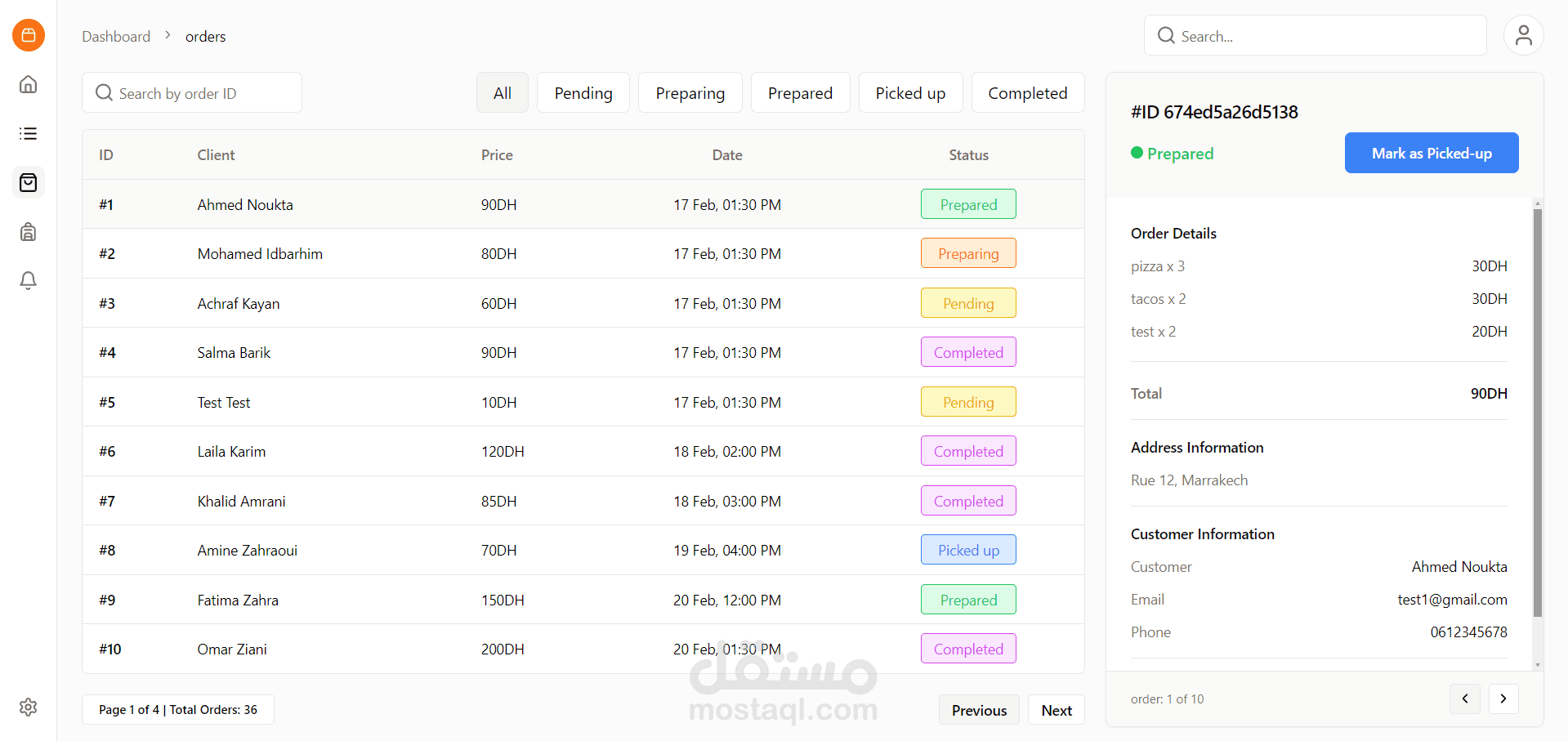The image size is (1568, 741).
Task: Click the Price column header
Action: pyautogui.click(x=497, y=154)
